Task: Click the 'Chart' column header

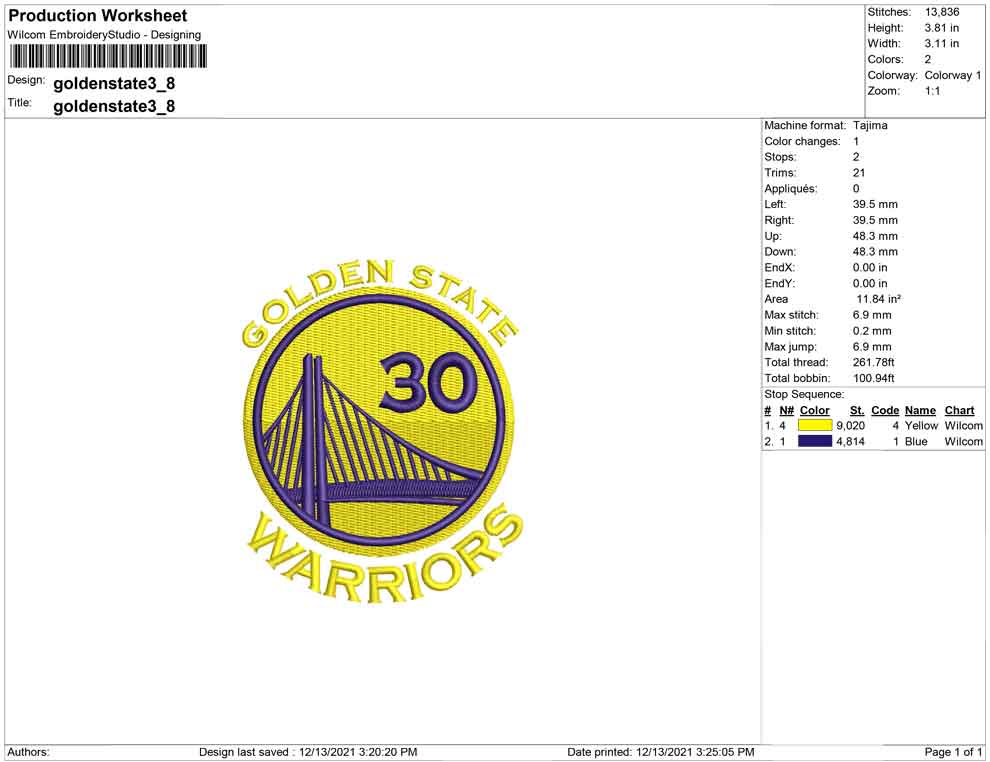Action: click(x=960, y=410)
